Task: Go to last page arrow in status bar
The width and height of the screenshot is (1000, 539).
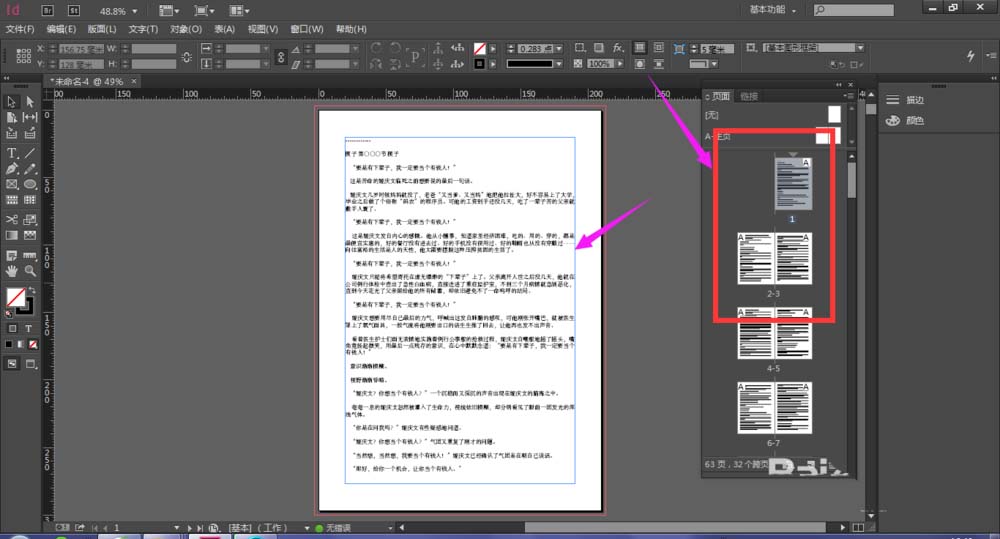Action: pos(200,528)
